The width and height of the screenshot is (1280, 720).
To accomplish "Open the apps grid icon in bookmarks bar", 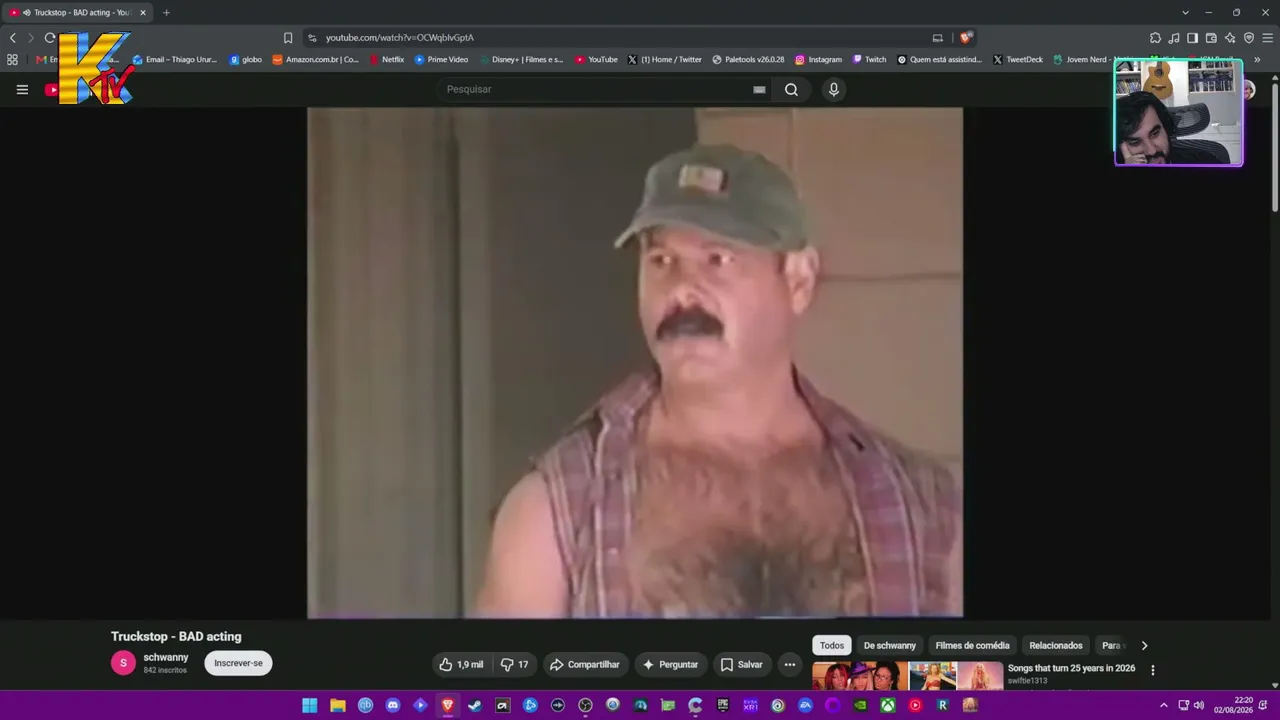I will pyautogui.click(x=12, y=60).
